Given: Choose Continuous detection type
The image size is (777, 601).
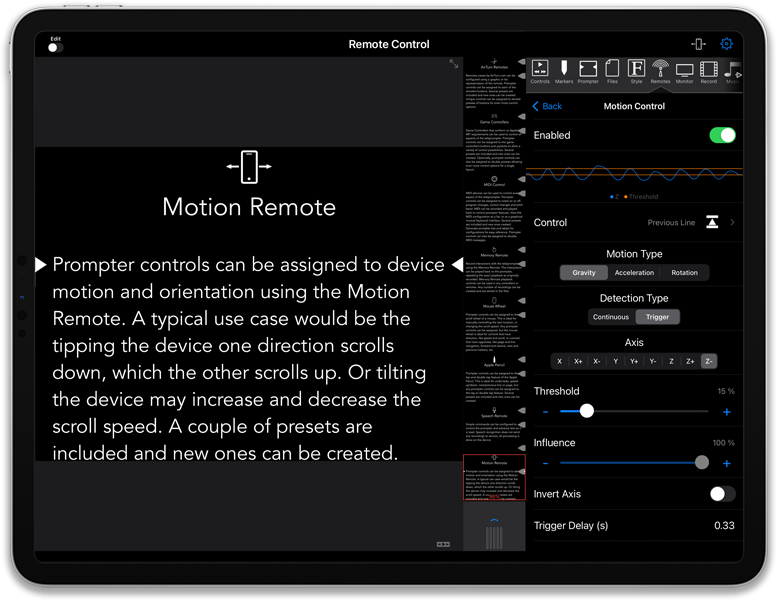Looking at the screenshot, I should pyautogui.click(x=610, y=317).
